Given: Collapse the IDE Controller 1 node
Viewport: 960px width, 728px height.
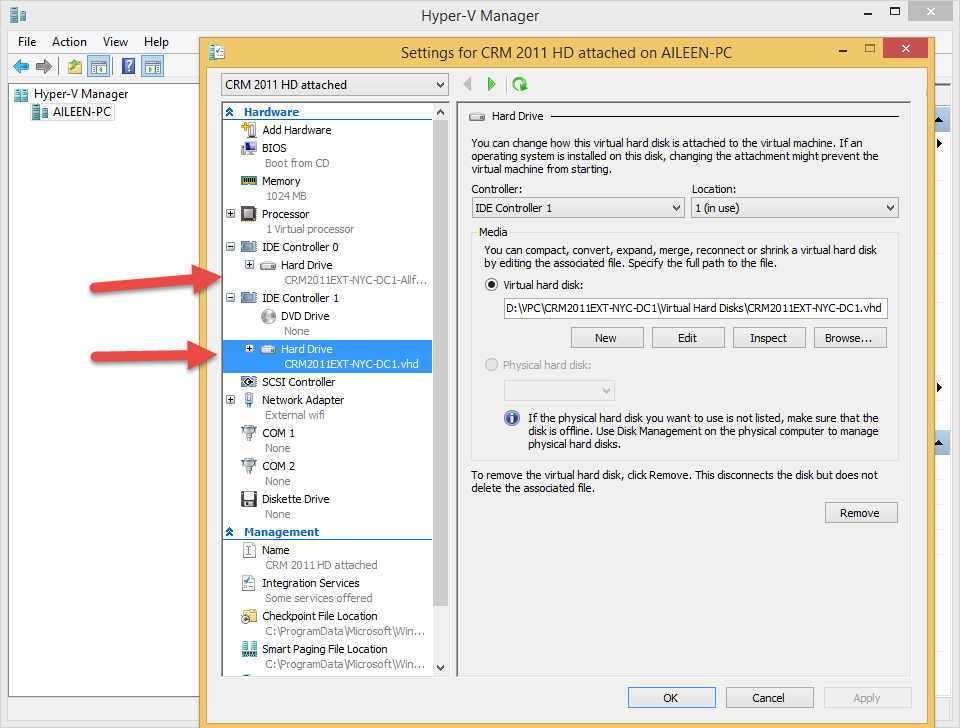Looking at the screenshot, I should (x=230, y=298).
